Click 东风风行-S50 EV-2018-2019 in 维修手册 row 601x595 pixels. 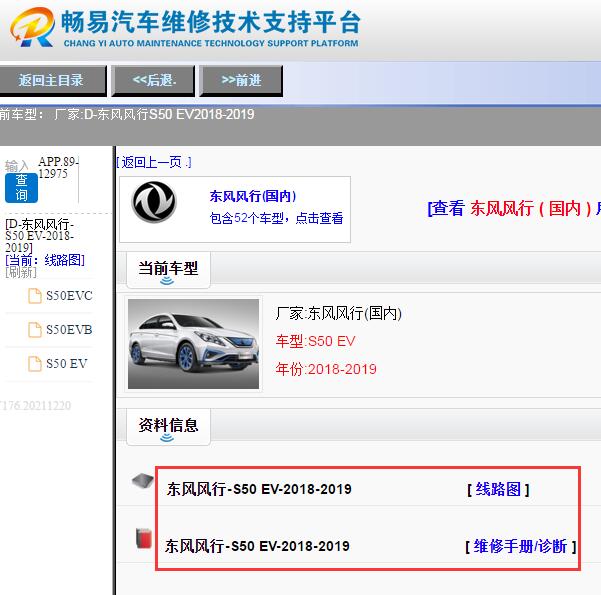click(x=257, y=546)
